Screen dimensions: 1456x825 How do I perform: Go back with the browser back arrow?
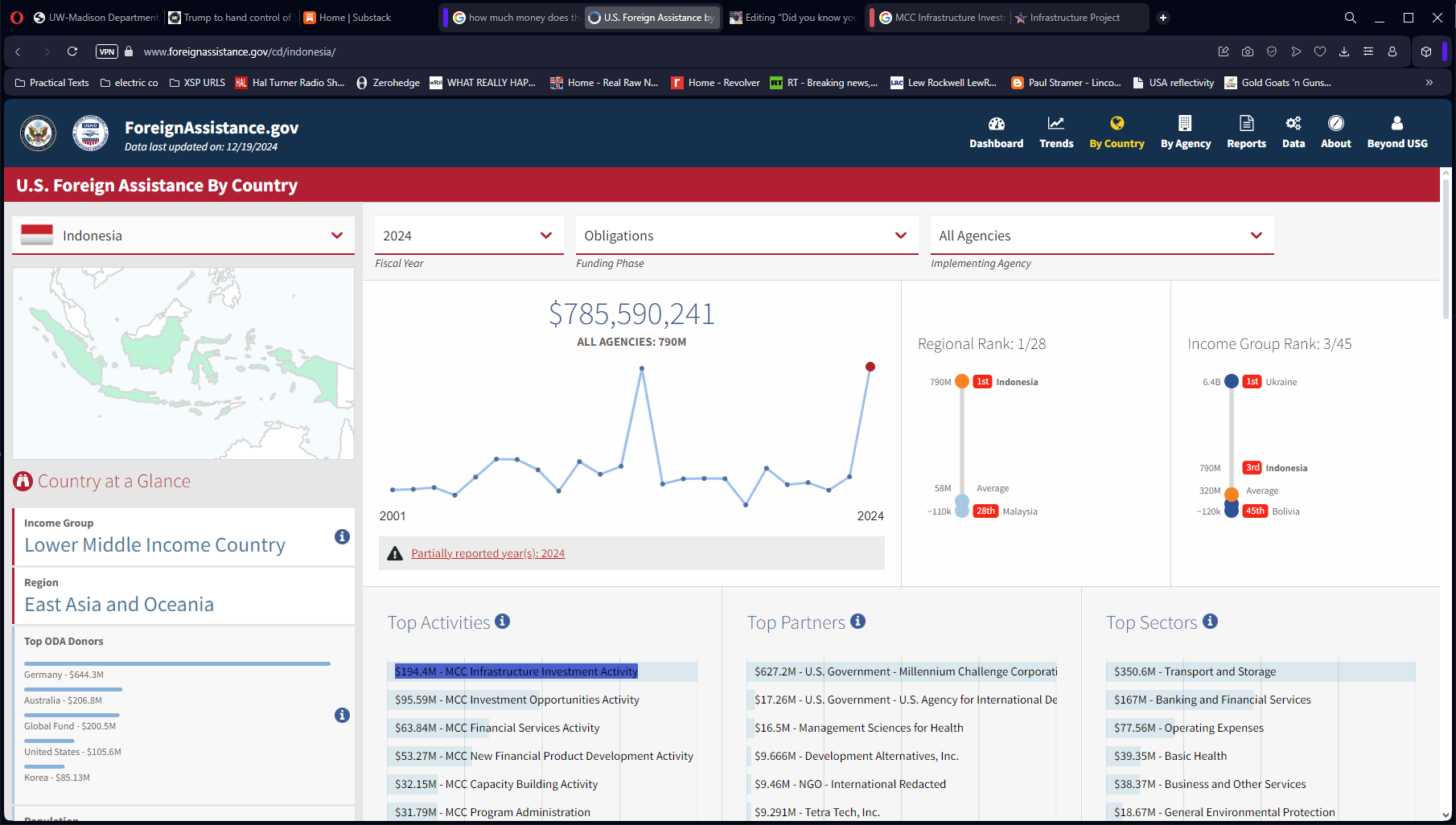(18, 51)
